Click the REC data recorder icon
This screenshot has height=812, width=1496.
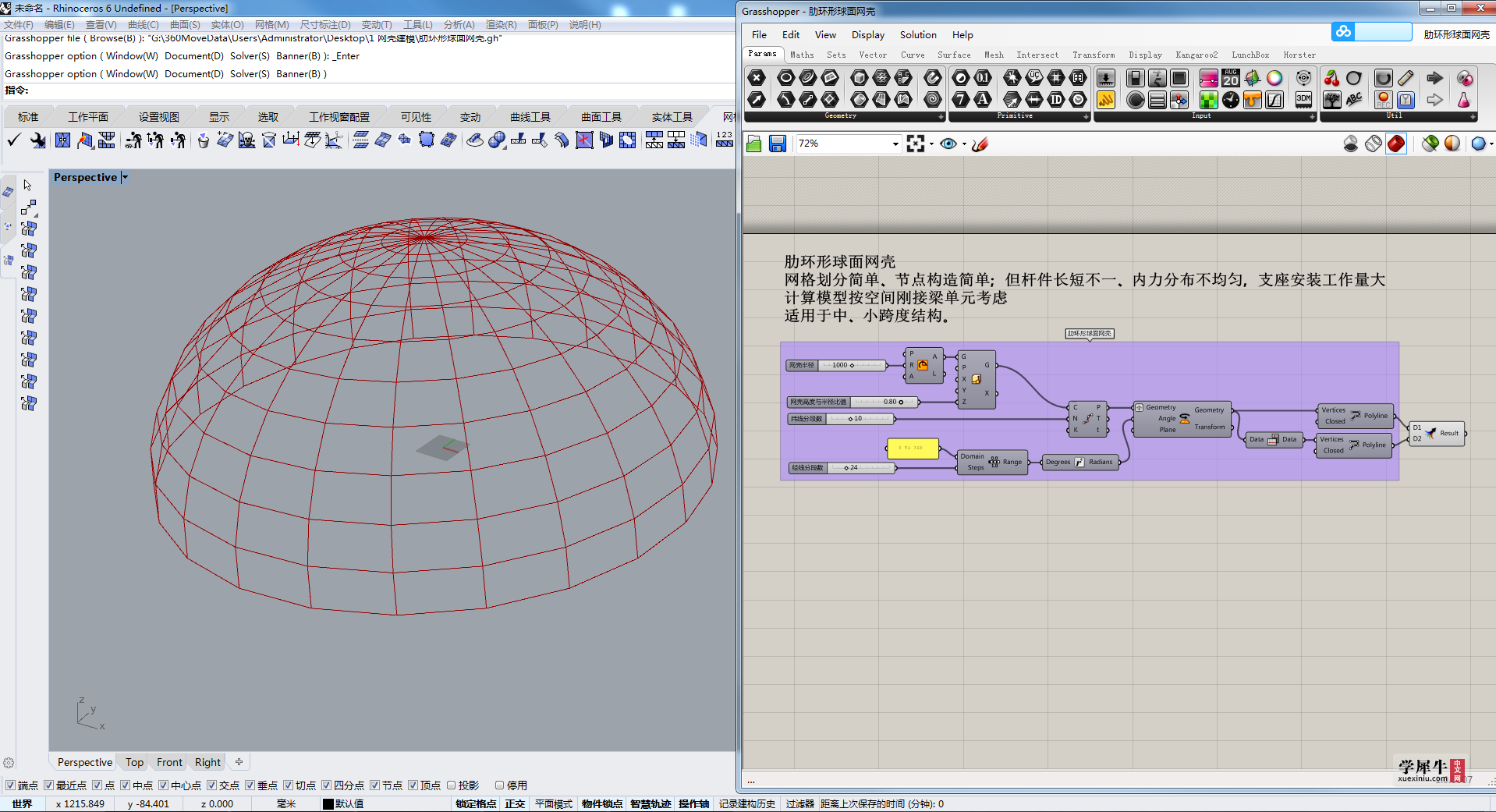pyautogui.click(x=1383, y=99)
